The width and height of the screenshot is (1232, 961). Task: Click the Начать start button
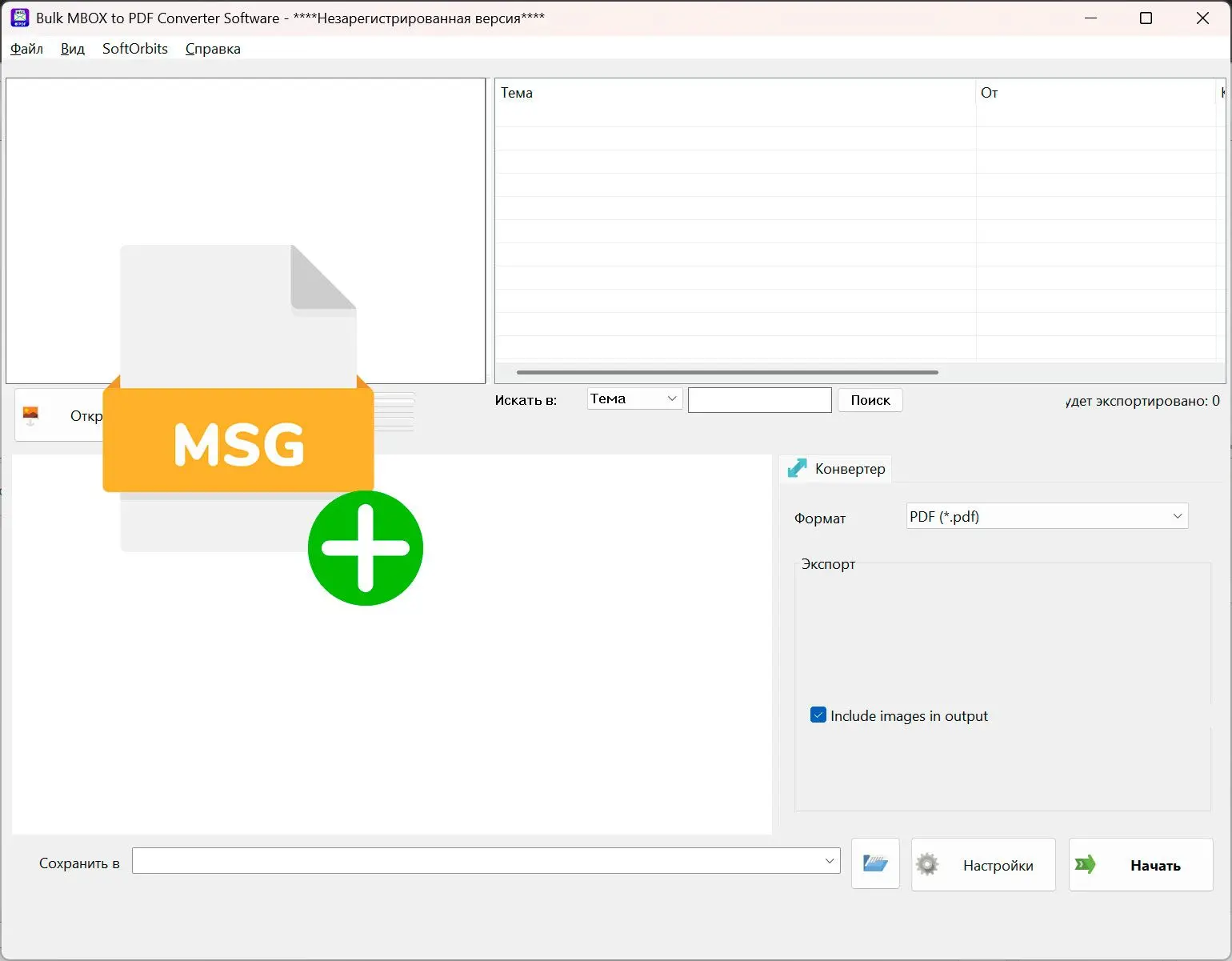1141,864
